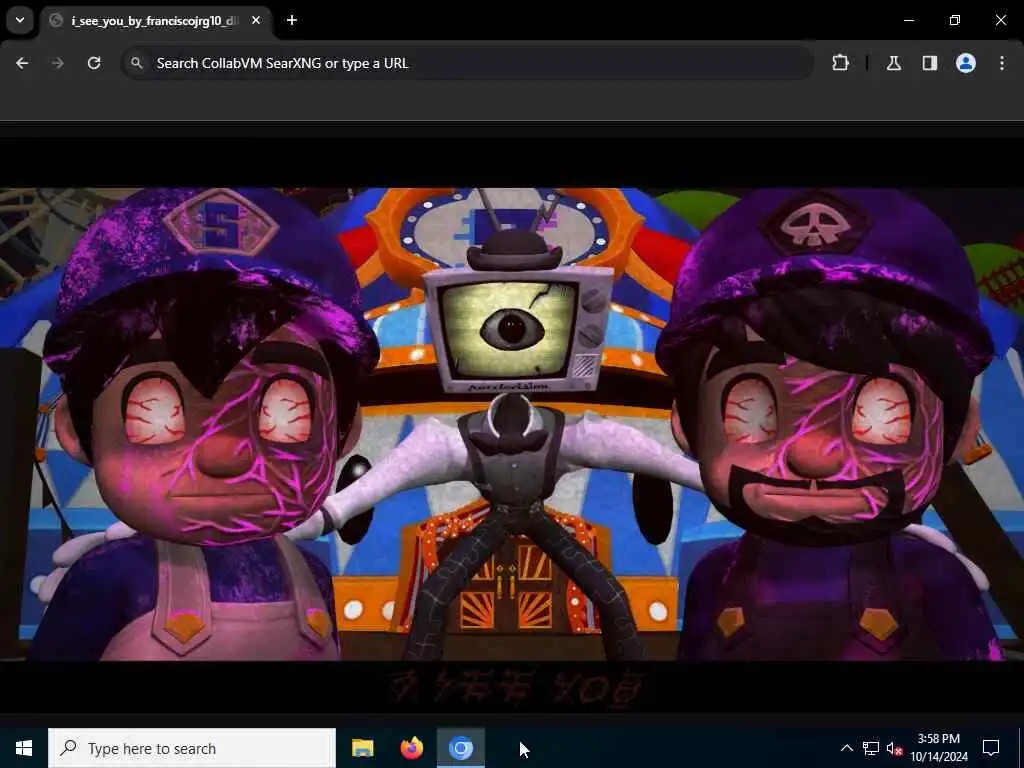
Task: Open Chrome three-dot menu
Action: pos(1002,63)
